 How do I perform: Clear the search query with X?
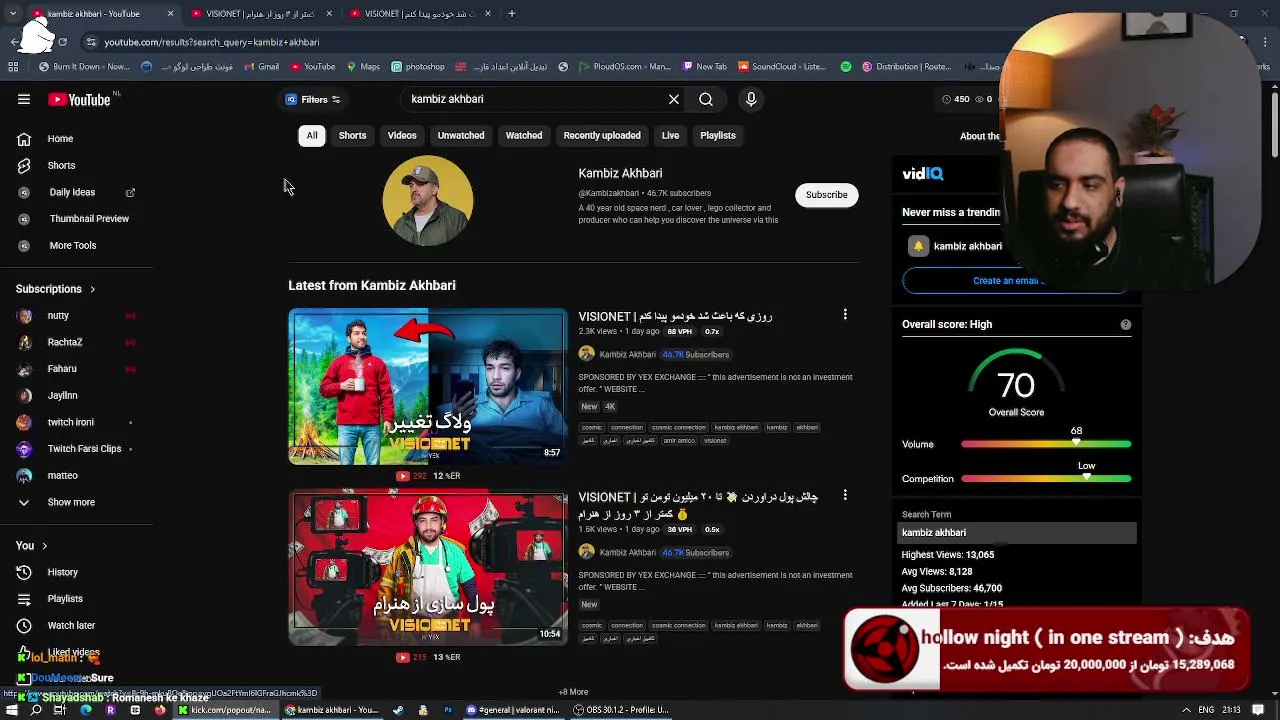click(674, 99)
